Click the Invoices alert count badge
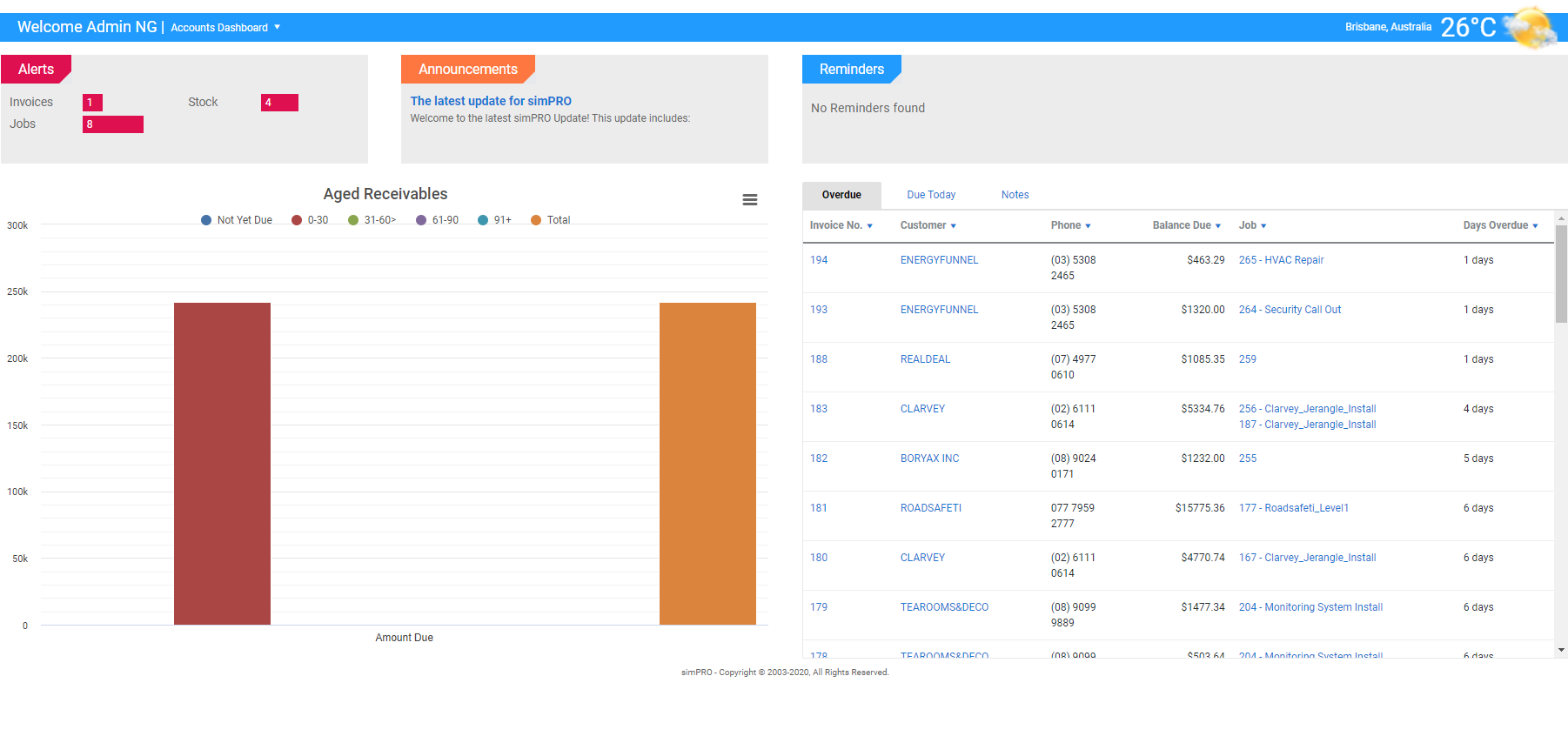 92,103
